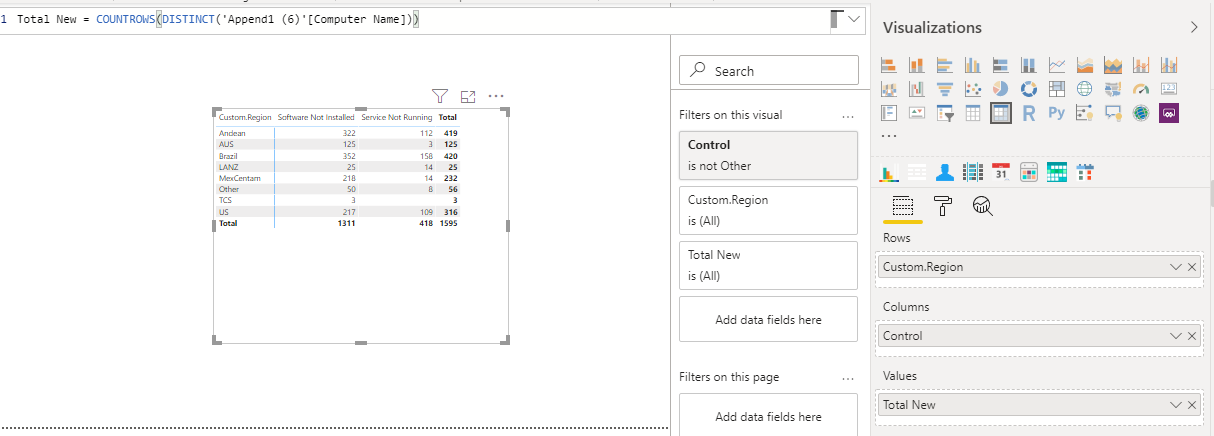Select the Clustered bar chart visual
1214x436 pixels.
[944, 65]
